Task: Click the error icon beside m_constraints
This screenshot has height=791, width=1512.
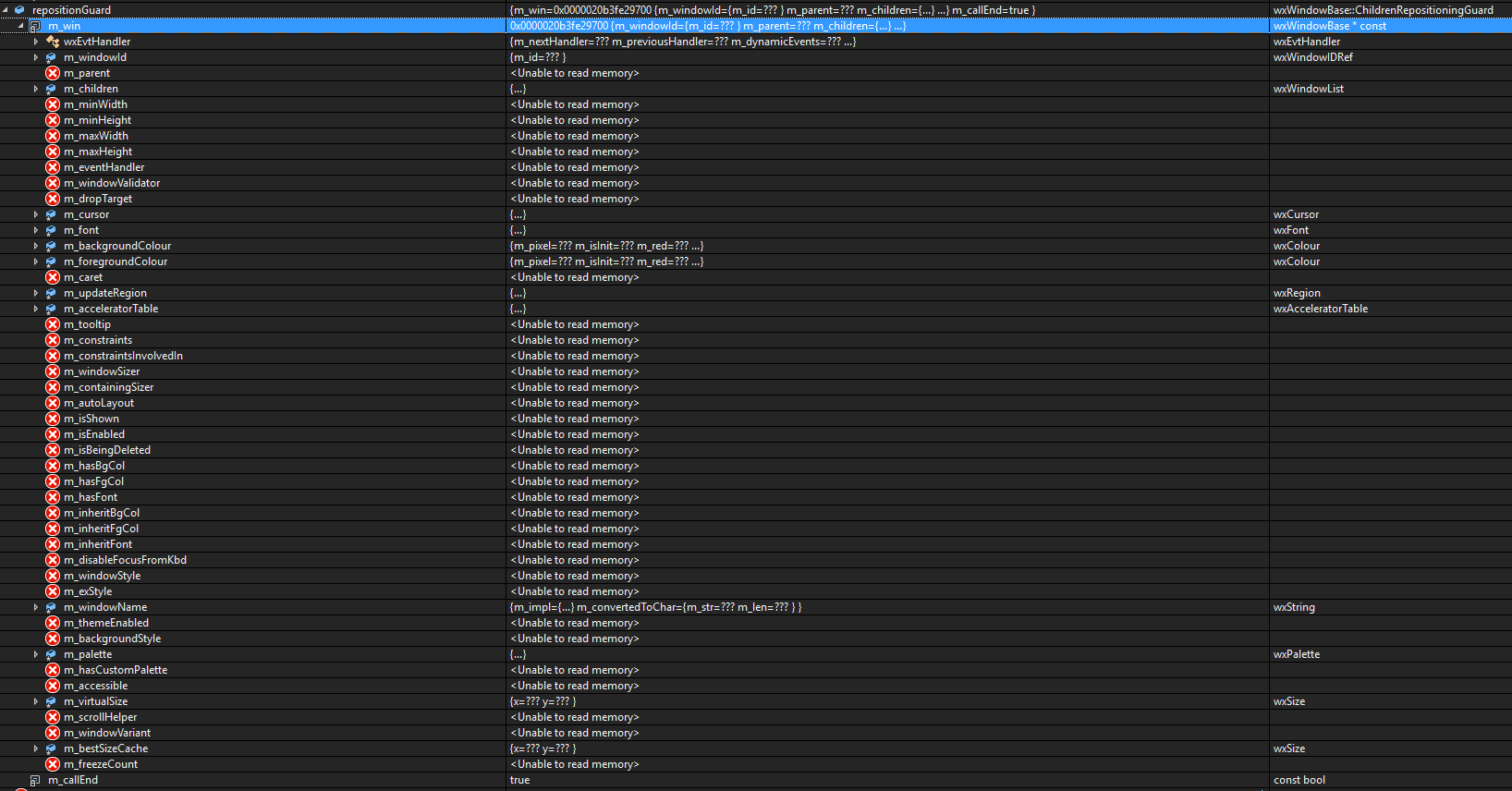Action: coord(53,340)
